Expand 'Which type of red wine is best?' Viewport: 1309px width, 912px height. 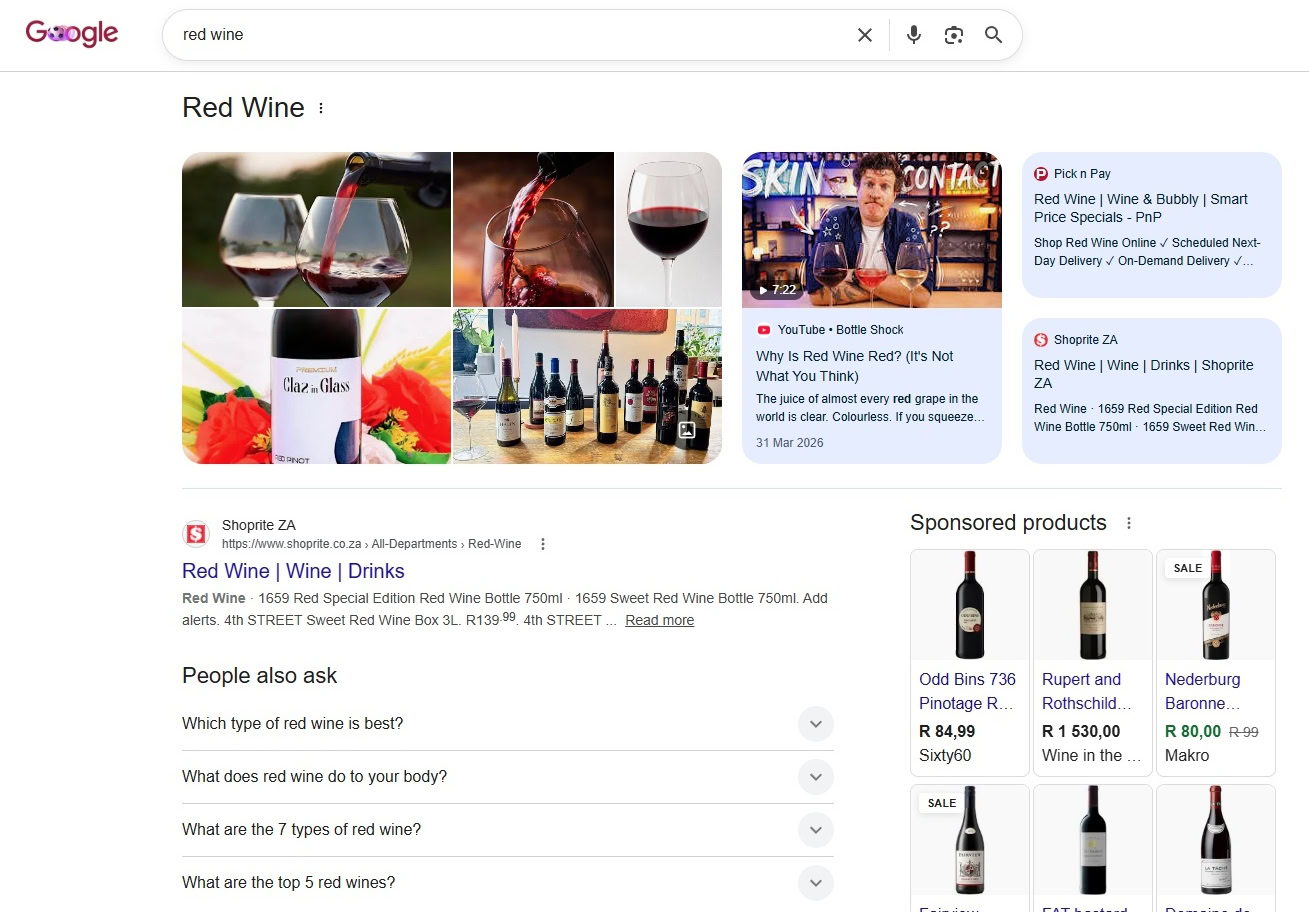[x=508, y=724]
